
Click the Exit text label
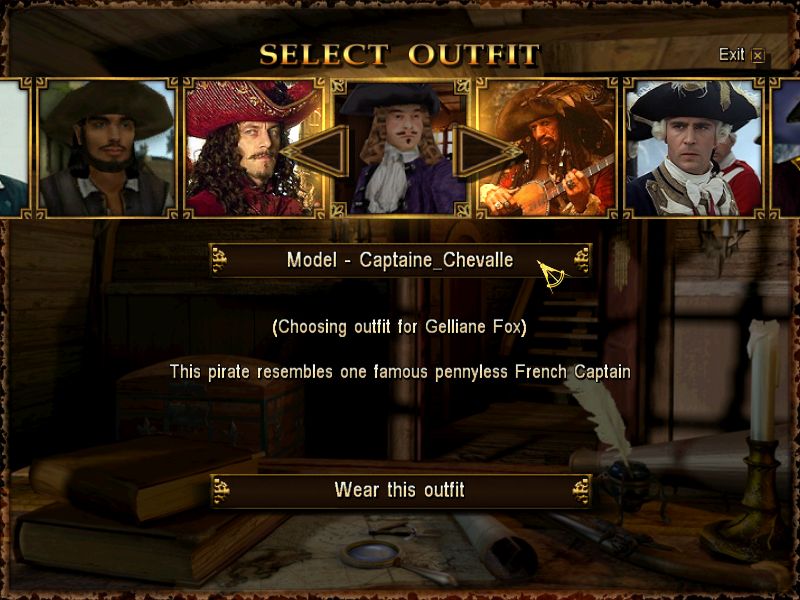pos(732,55)
